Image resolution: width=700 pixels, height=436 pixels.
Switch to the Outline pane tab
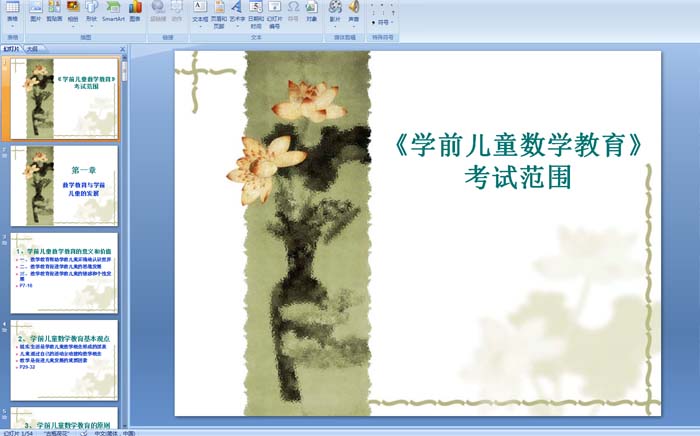(x=32, y=49)
